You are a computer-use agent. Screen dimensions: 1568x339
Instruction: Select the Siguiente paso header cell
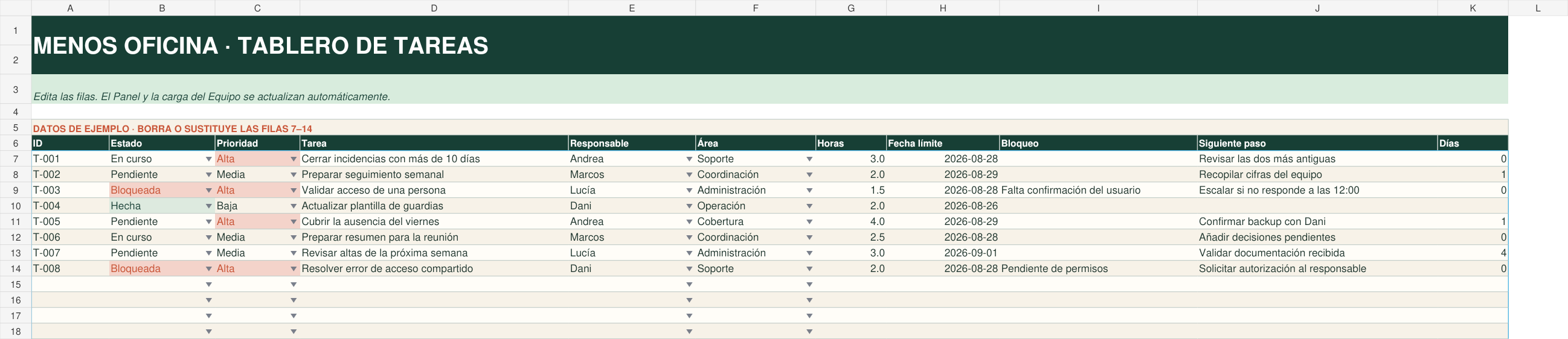[x=1317, y=144]
